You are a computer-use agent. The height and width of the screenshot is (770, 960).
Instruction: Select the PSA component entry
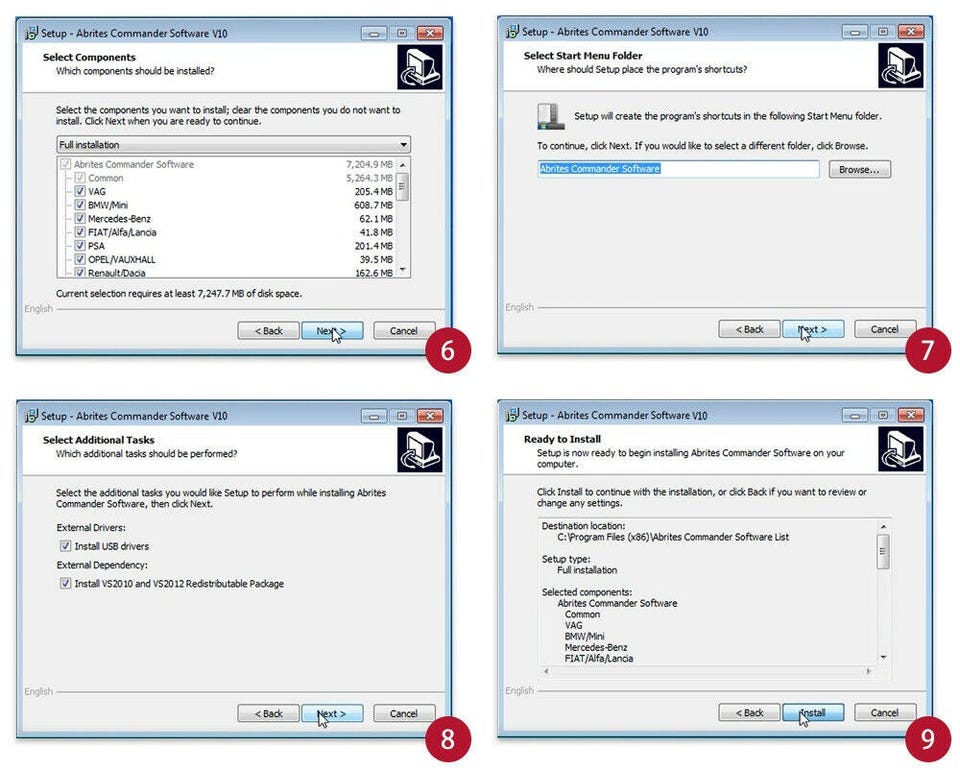click(x=96, y=245)
